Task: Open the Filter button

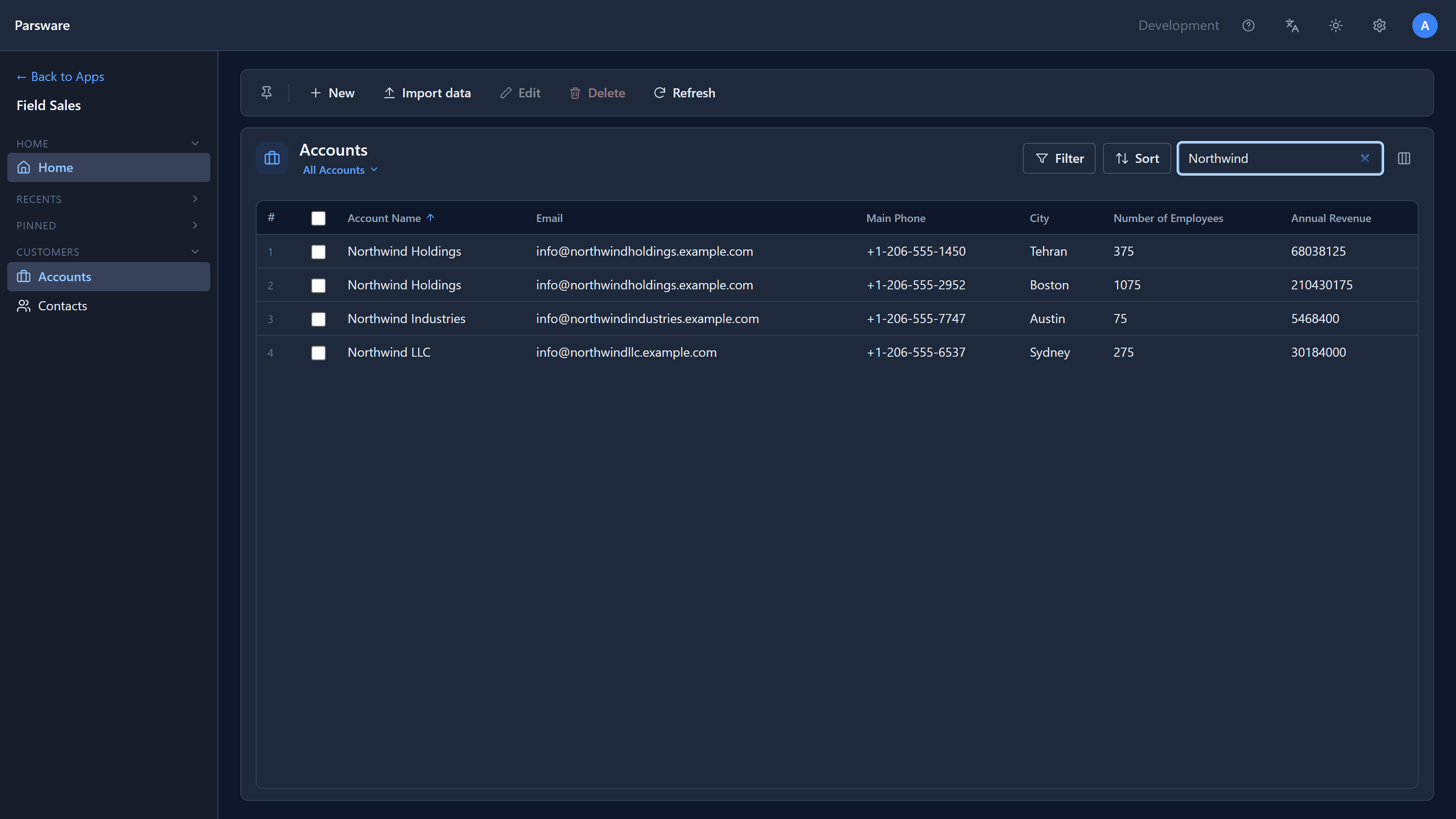Action: pyautogui.click(x=1059, y=158)
